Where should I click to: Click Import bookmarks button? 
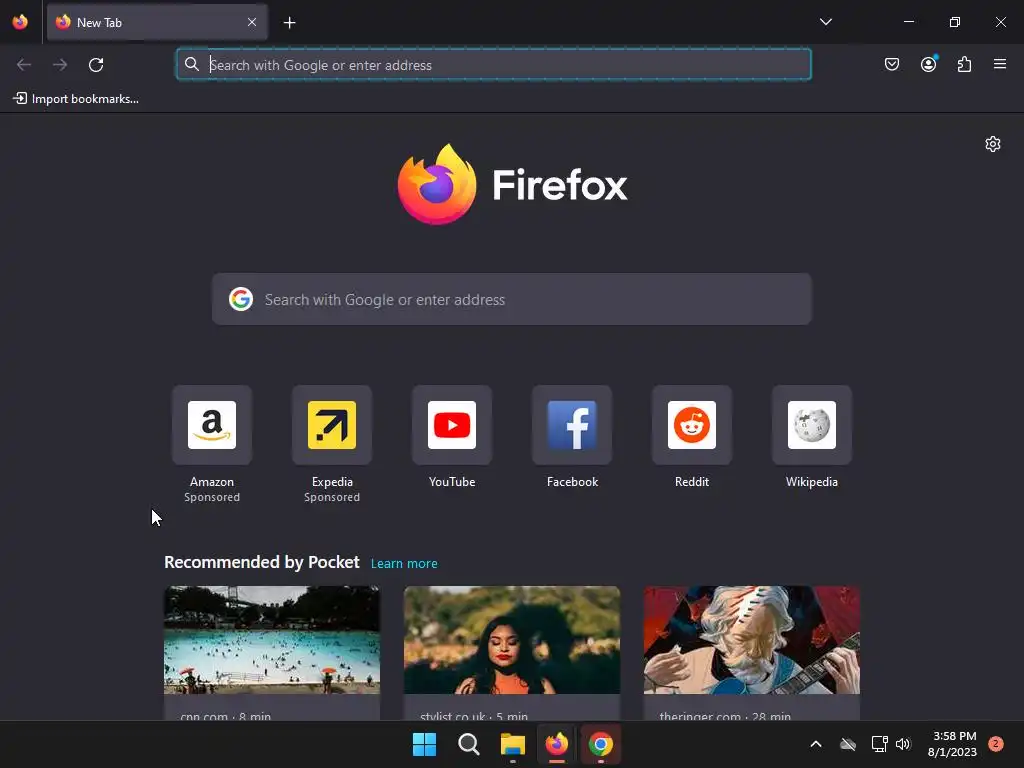[x=76, y=99]
